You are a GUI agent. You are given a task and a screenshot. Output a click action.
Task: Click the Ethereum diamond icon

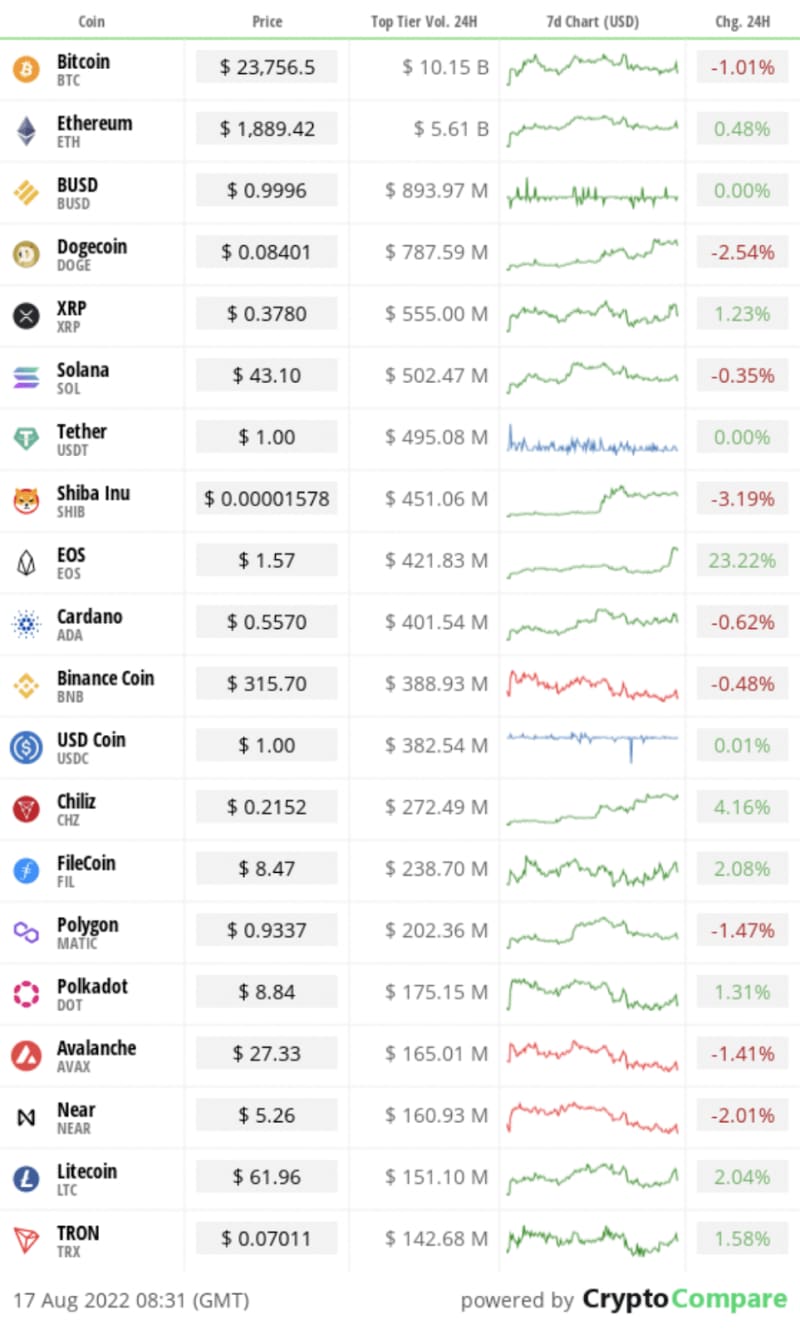pos(26,131)
